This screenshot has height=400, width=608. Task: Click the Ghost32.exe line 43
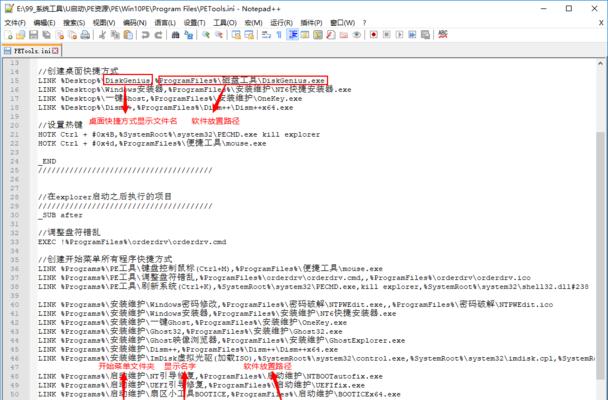tap(190, 332)
